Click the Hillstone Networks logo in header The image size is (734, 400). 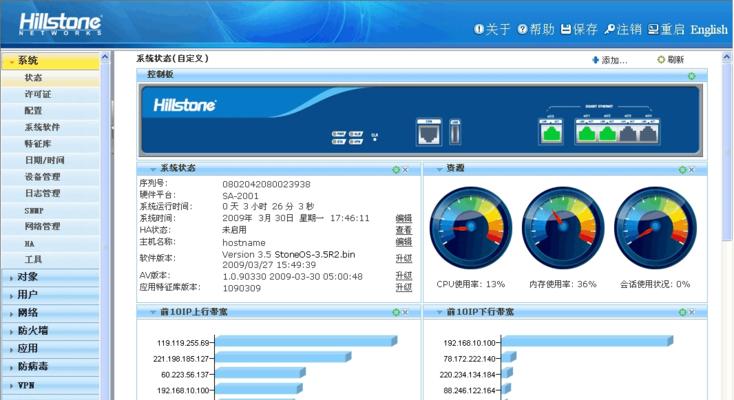pyautogui.click(x=60, y=24)
